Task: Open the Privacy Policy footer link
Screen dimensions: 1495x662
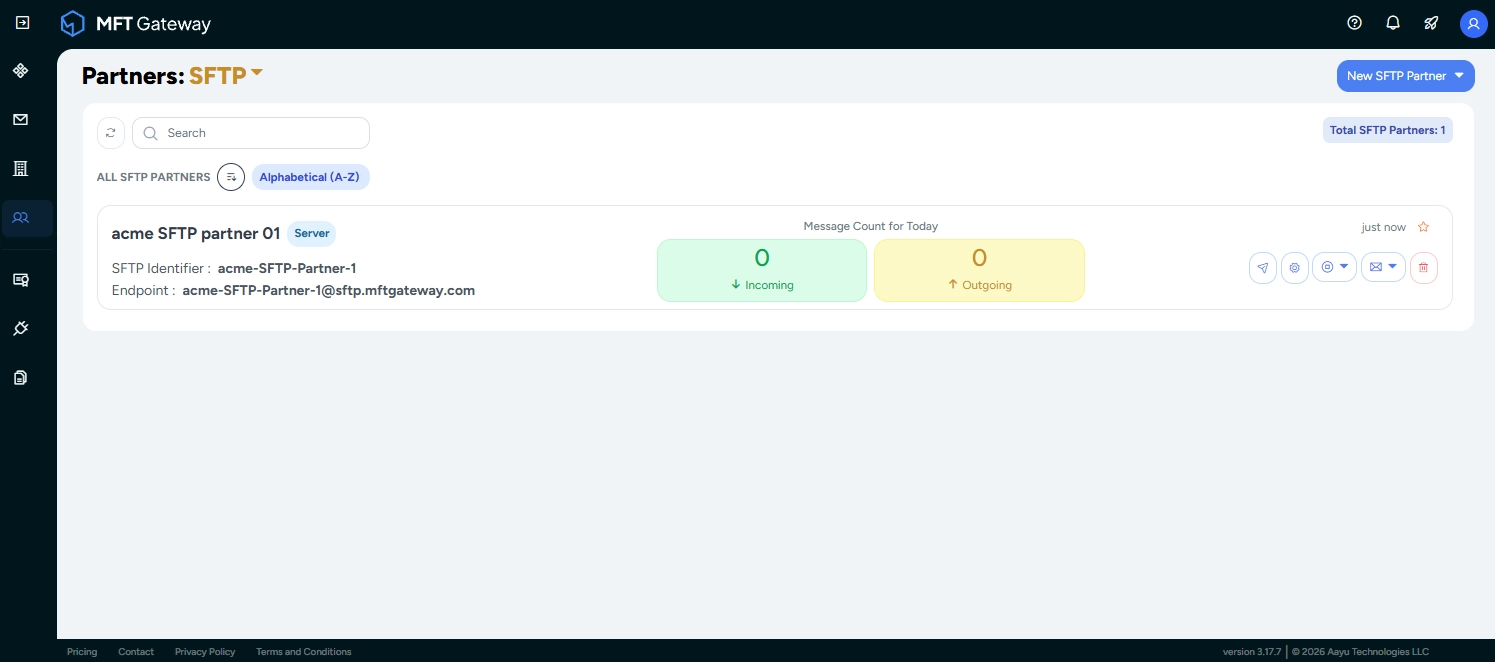Action: [x=205, y=652]
